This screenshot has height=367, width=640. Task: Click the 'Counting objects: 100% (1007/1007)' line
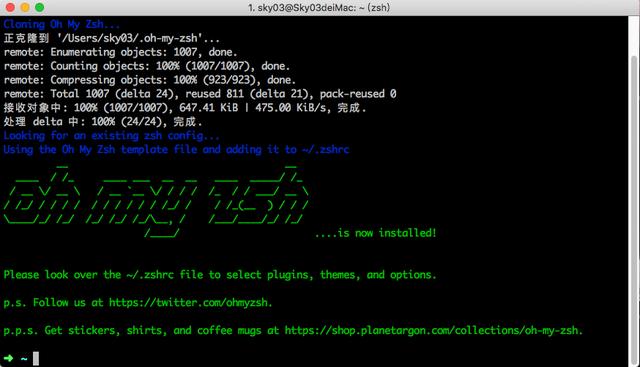[x=147, y=66]
